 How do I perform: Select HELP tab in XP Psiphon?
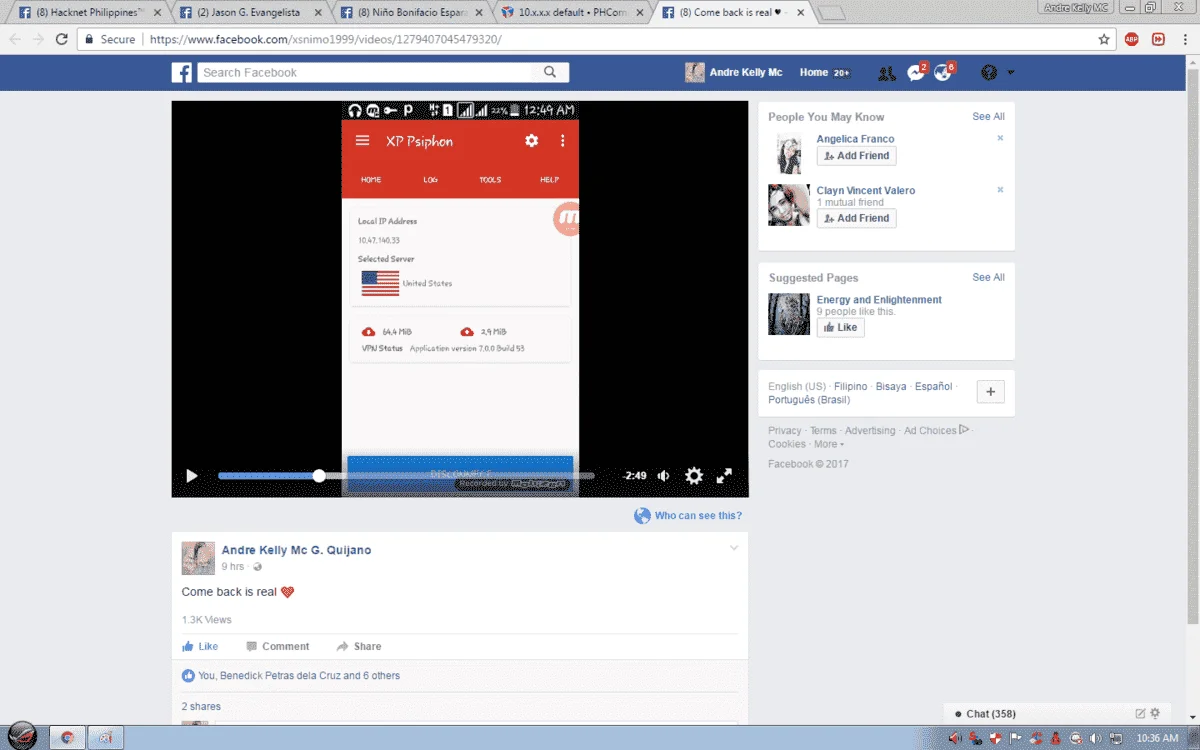(549, 180)
